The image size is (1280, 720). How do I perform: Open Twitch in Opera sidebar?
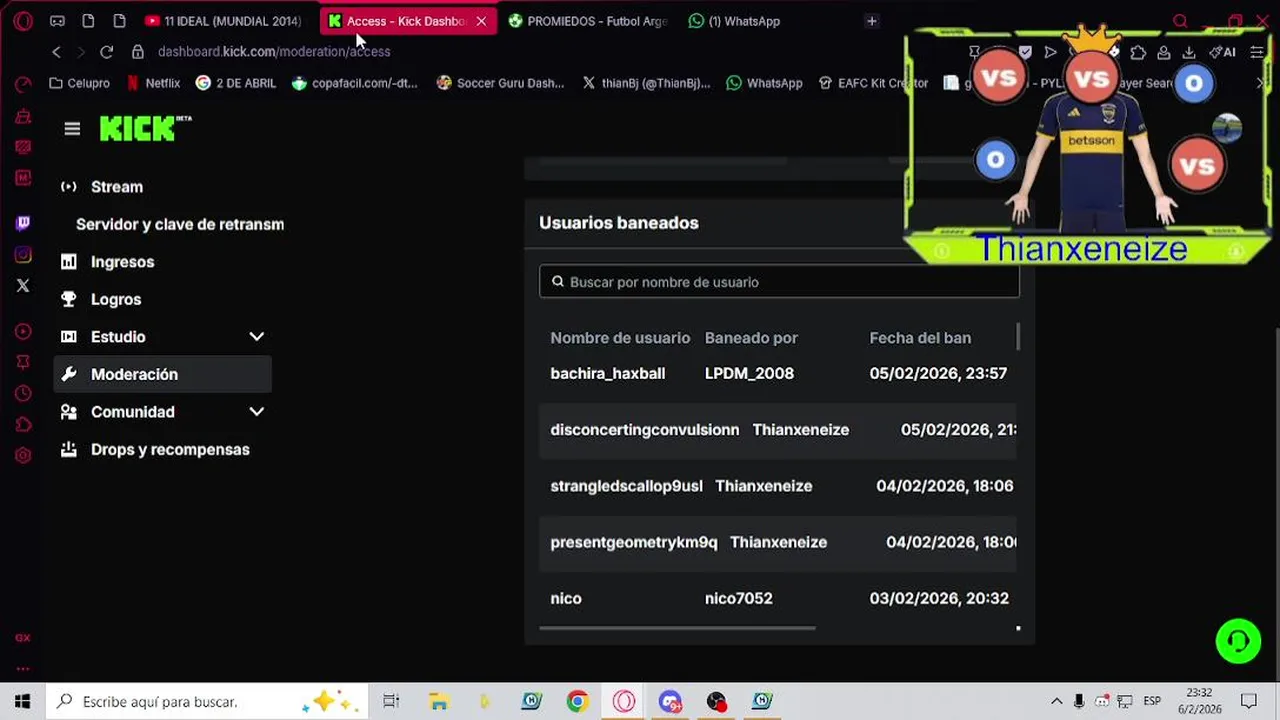(x=23, y=224)
